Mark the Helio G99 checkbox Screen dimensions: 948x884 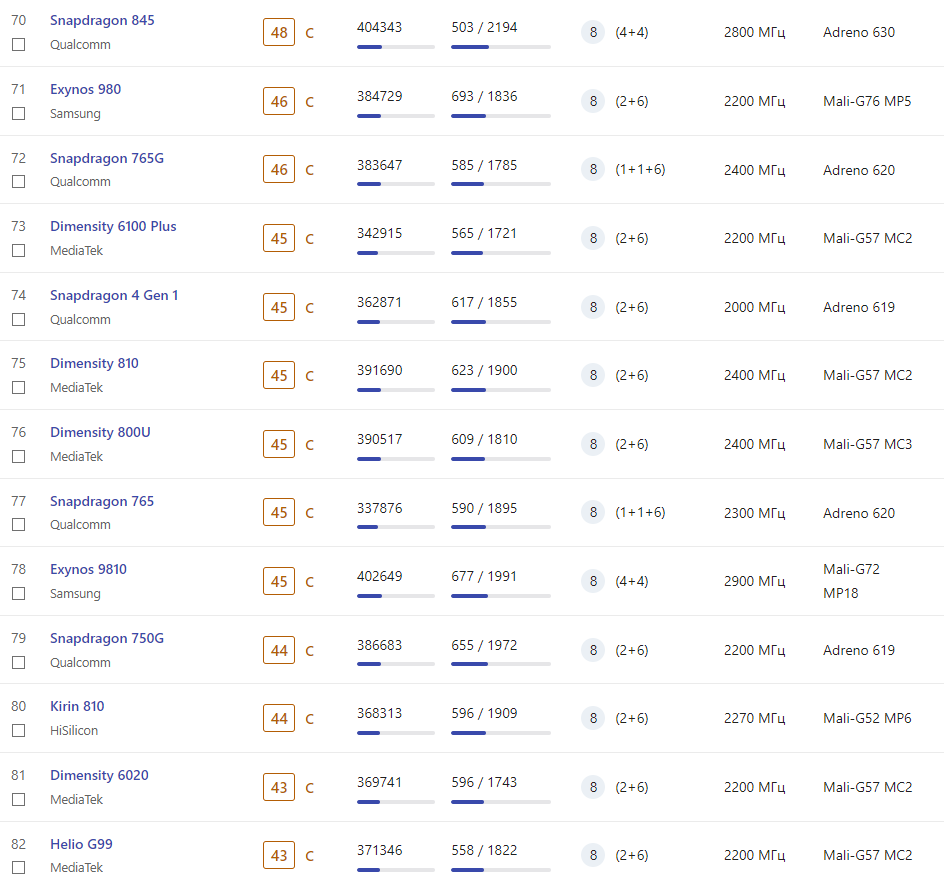[x=18, y=868]
